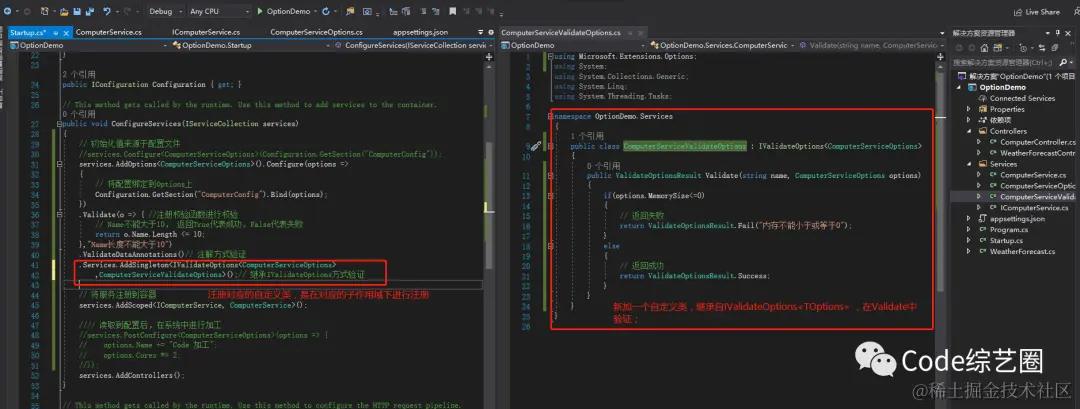Viewport: 1080px width, 409px height.
Task: Open OptionDemo.Startup type dropdown
Action: coord(251,45)
